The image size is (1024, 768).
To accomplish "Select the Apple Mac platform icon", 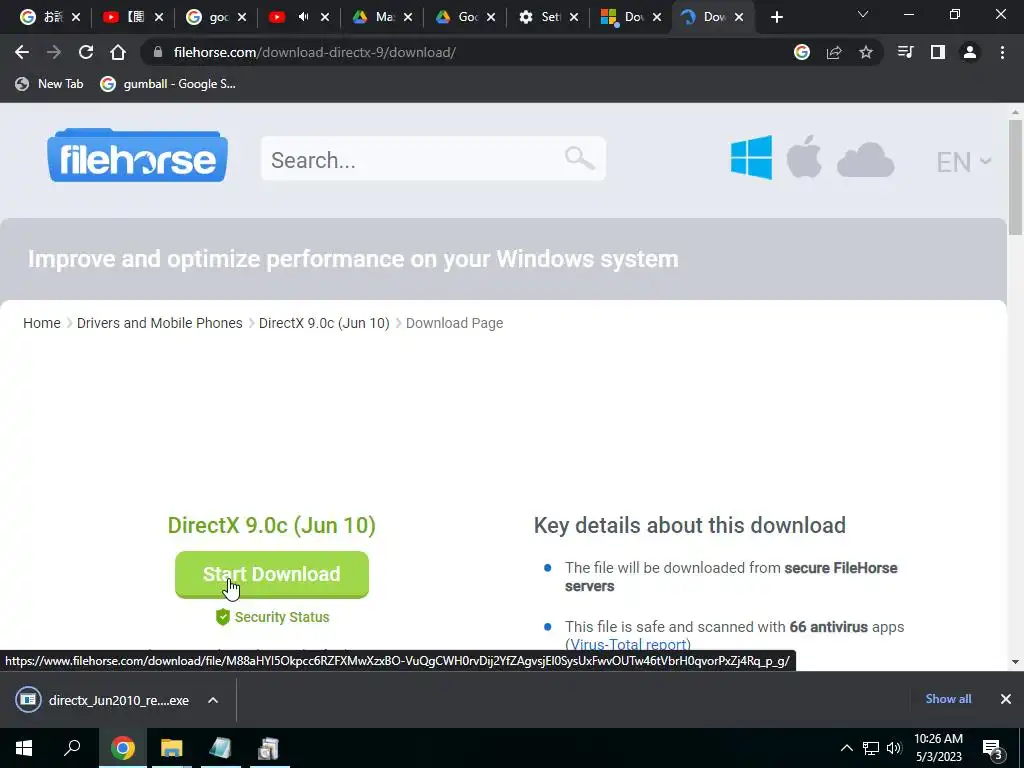I will (804, 157).
